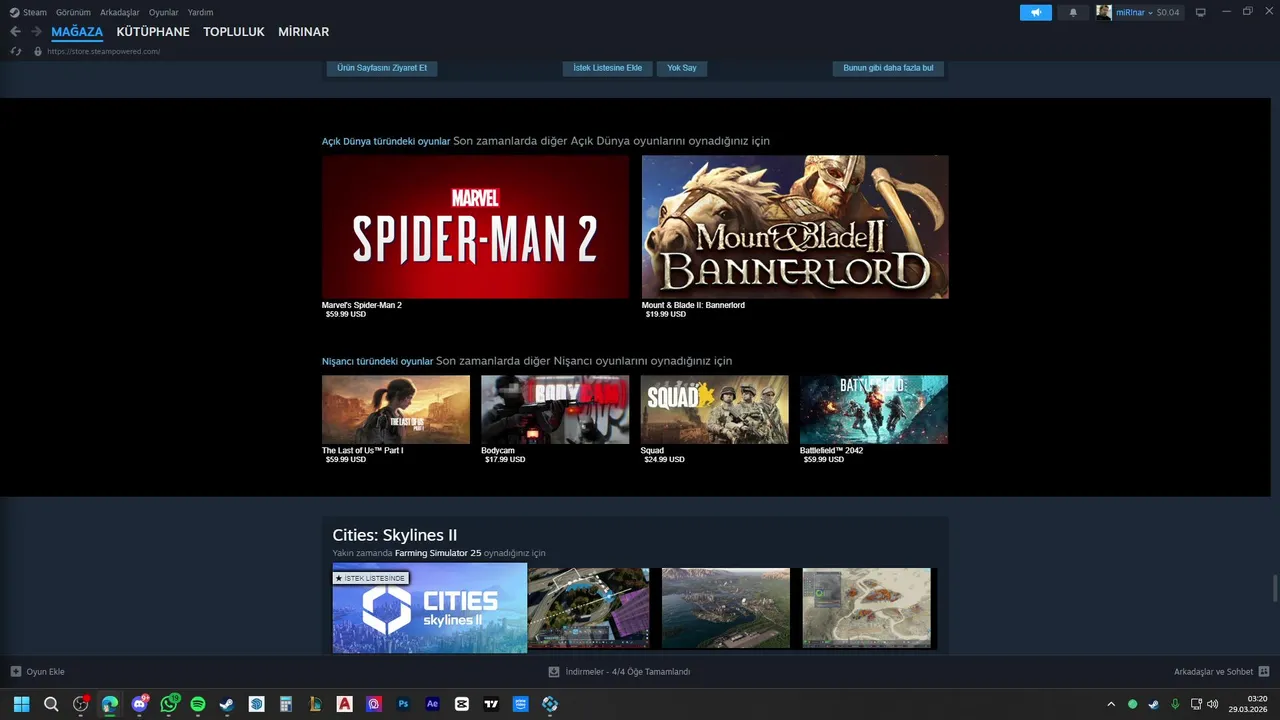Open TradingView from the taskbar
The image size is (1280, 720).
[491, 704]
